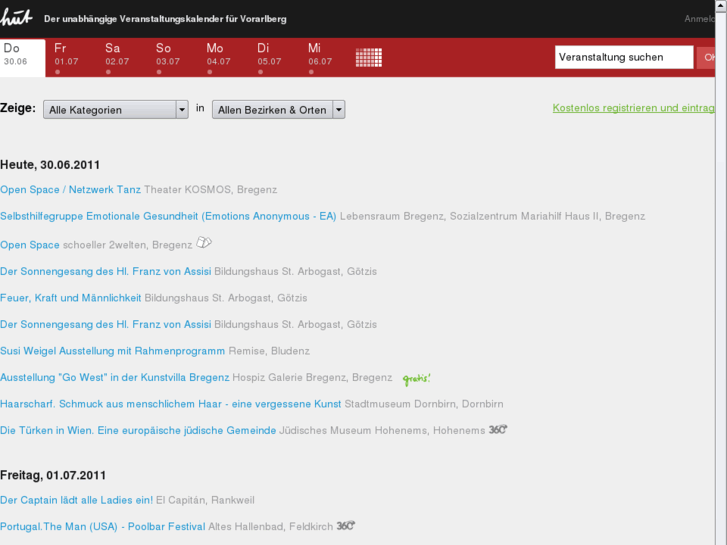
Task: Open the calendar grid icon
Action: pyautogui.click(x=369, y=58)
